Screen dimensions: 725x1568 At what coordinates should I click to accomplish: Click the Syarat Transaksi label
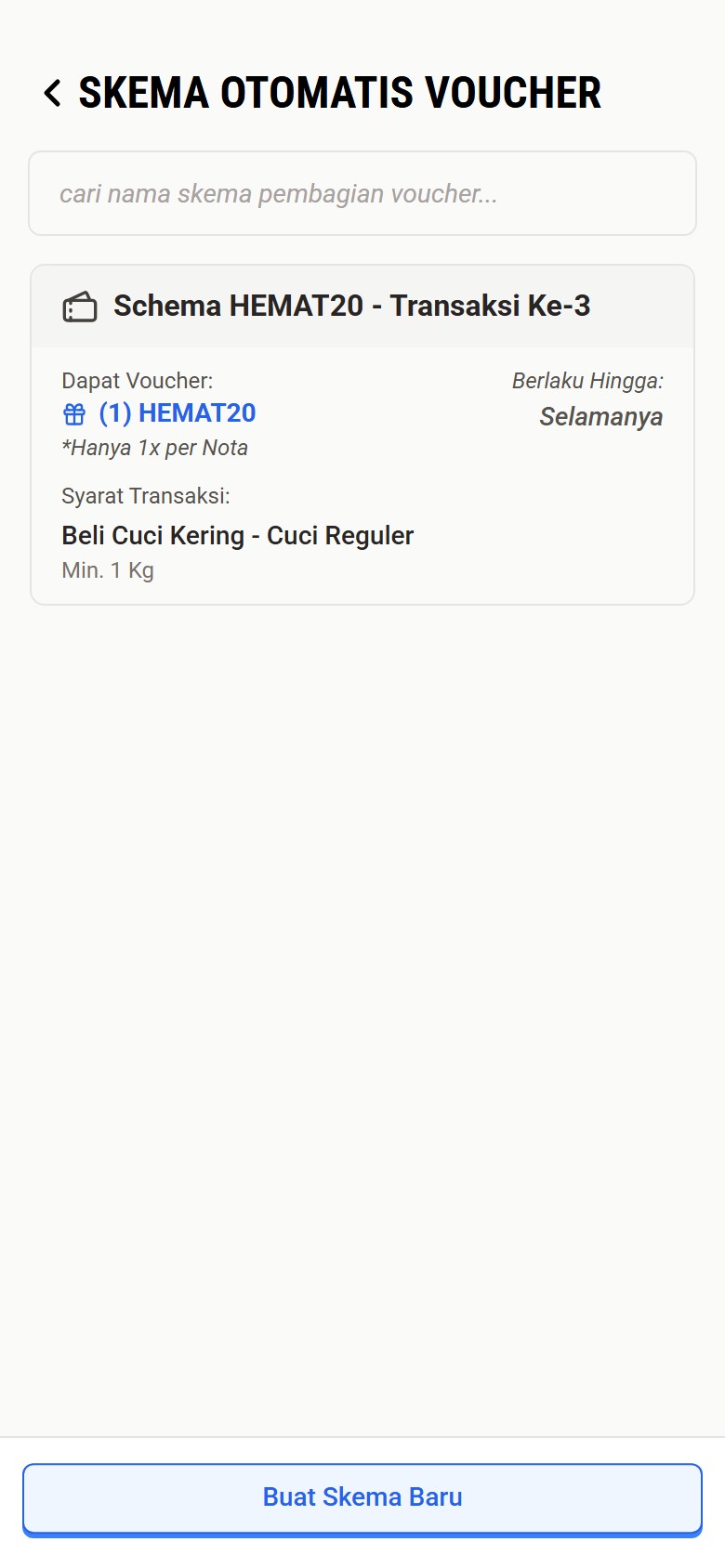click(x=145, y=496)
